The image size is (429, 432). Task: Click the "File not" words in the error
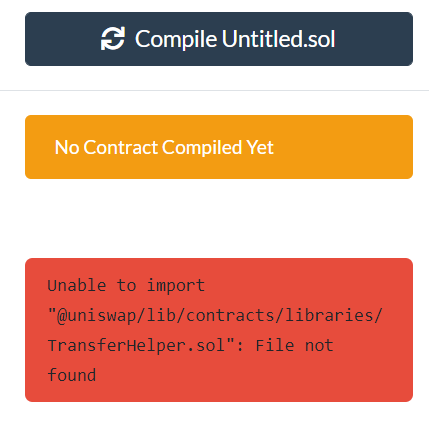pos(294,345)
